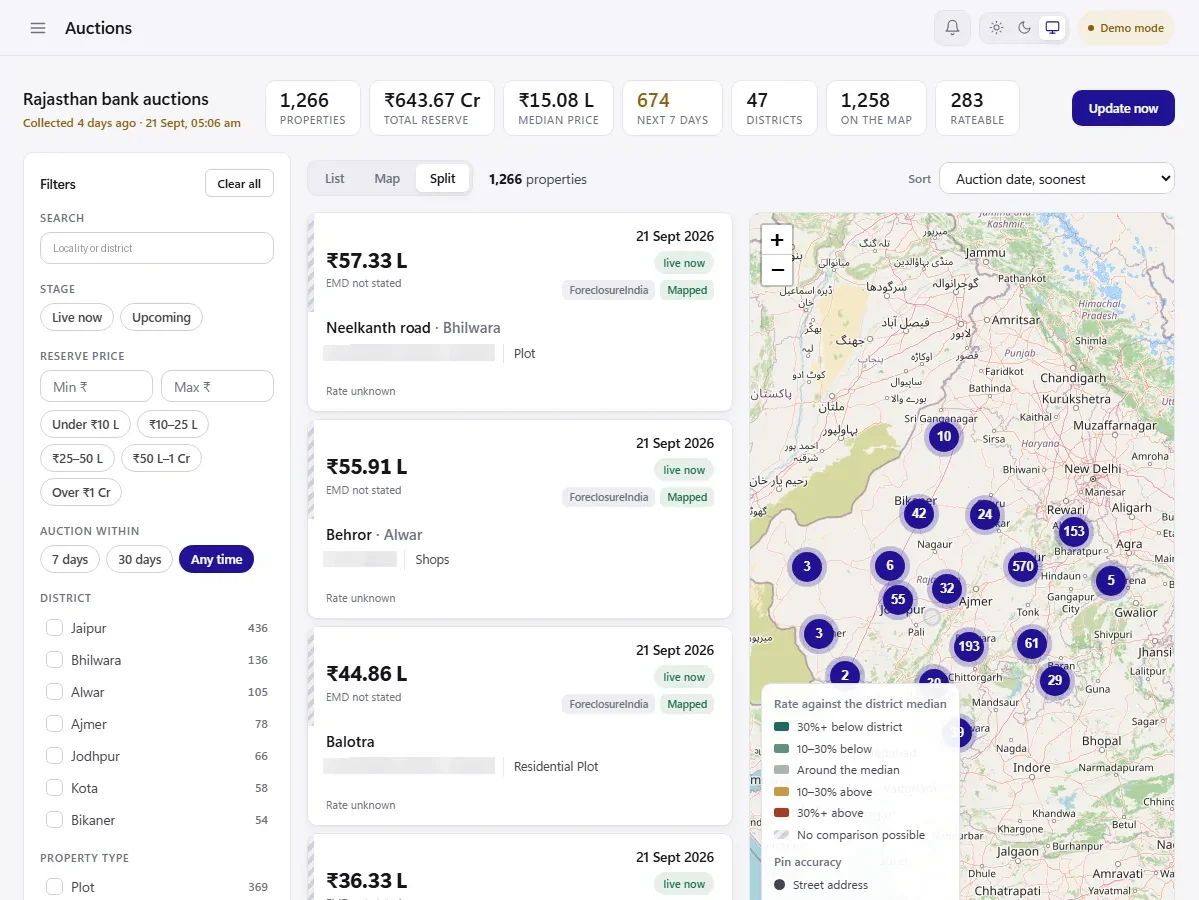Switch to light theme sun icon

(996, 28)
